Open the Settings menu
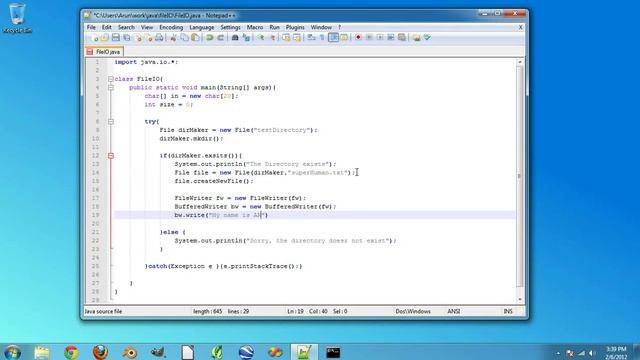The image size is (640, 360). 230,27
